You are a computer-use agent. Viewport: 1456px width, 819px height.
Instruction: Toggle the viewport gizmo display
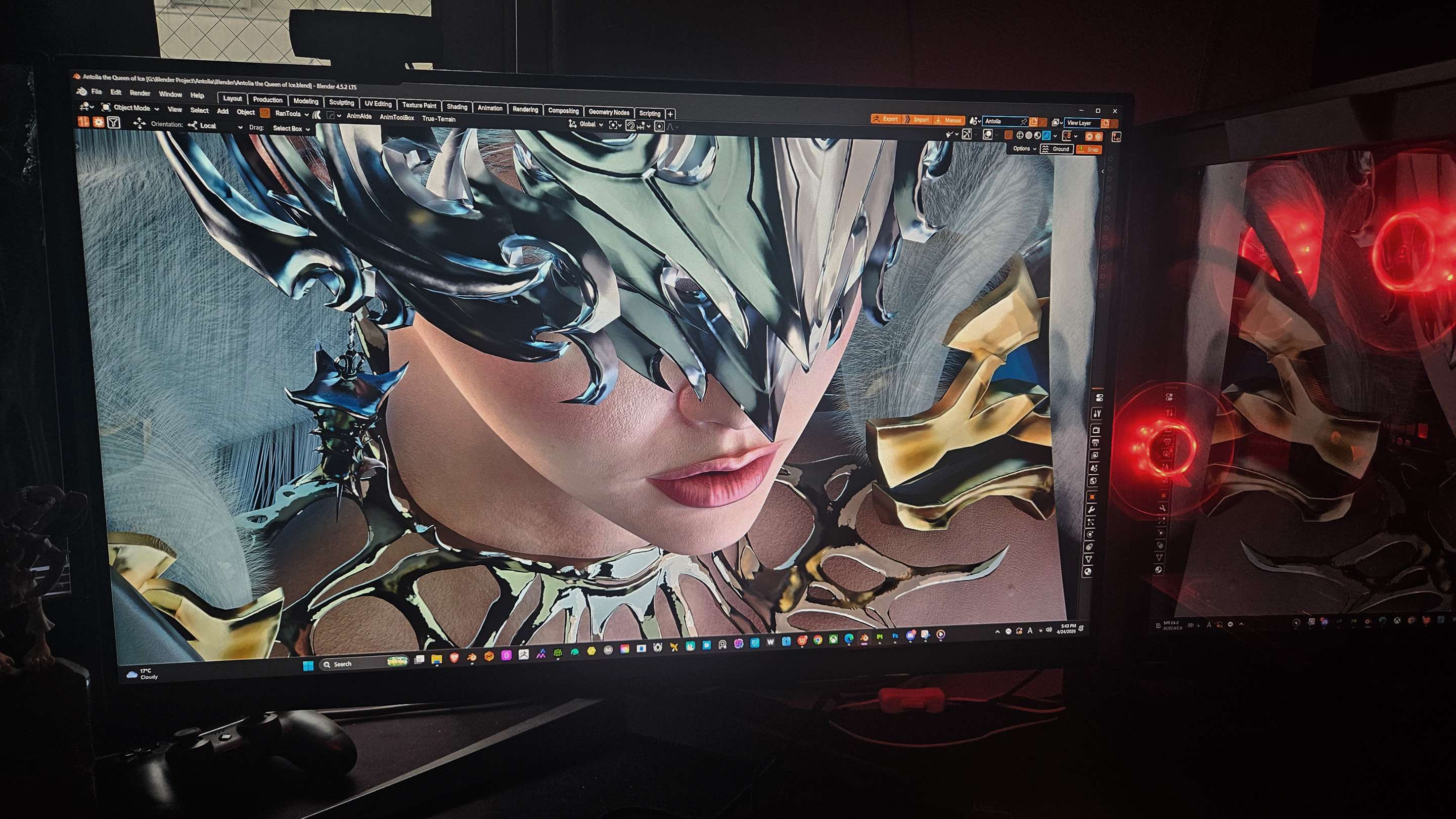[x=967, y=134]
